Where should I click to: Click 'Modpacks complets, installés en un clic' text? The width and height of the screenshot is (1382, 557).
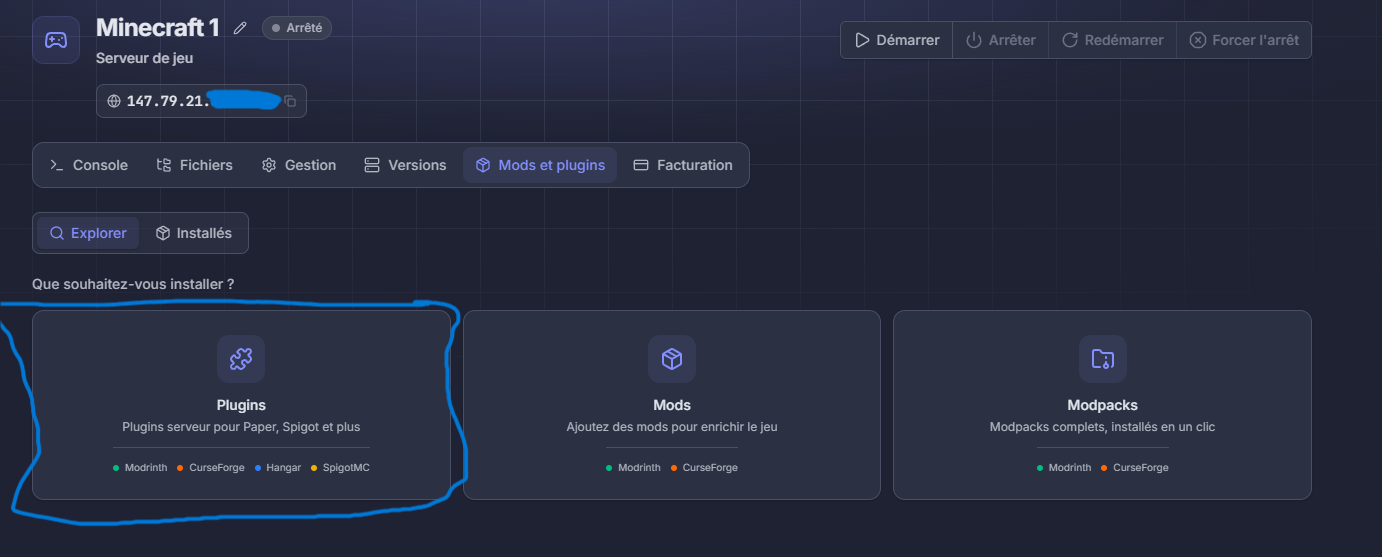1102,427
